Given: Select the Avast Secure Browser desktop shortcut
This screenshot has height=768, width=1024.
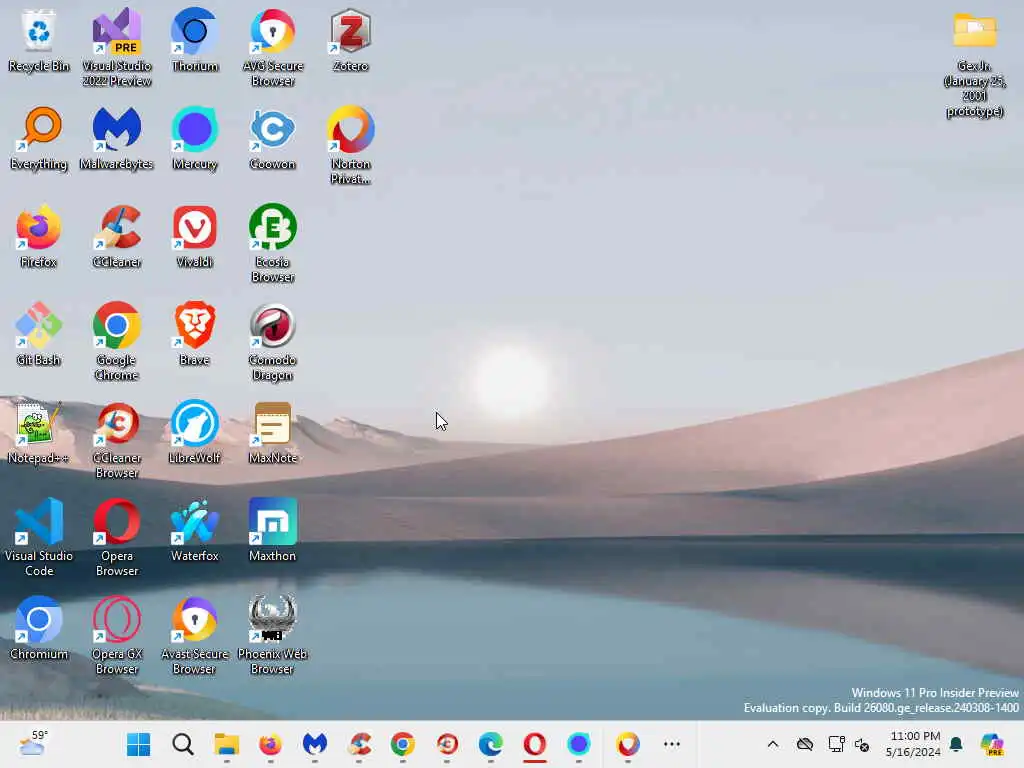Looking at the screenshot, I should tap(195, 635).
